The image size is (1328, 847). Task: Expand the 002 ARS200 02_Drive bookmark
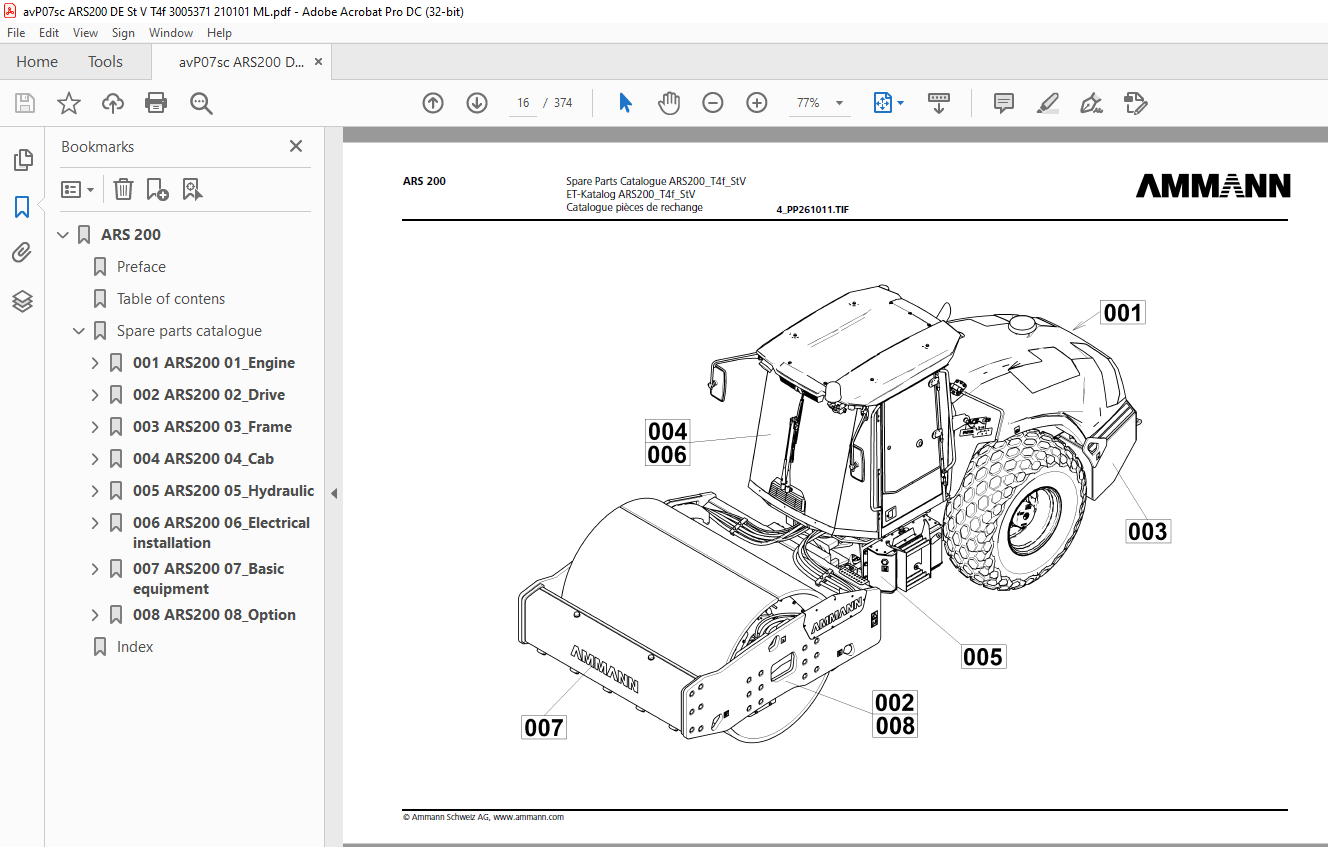click(x=96, y=395)
